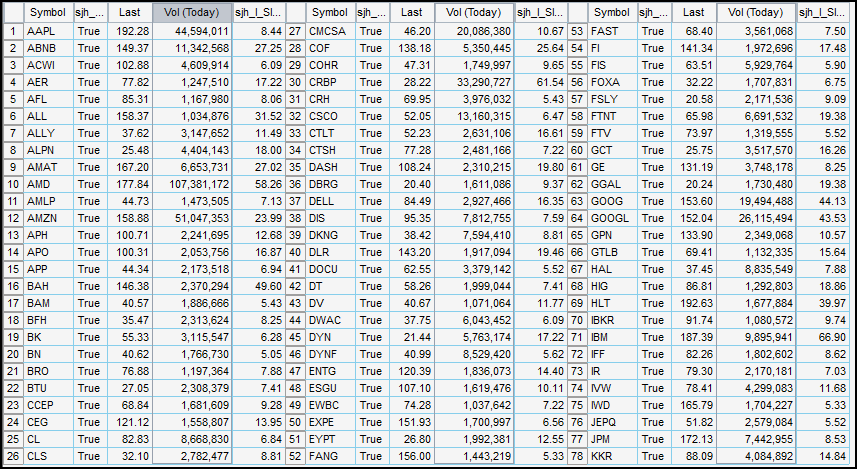Click the Vol (Today) header above 20,086,380
857x469 pixels.
474,12
